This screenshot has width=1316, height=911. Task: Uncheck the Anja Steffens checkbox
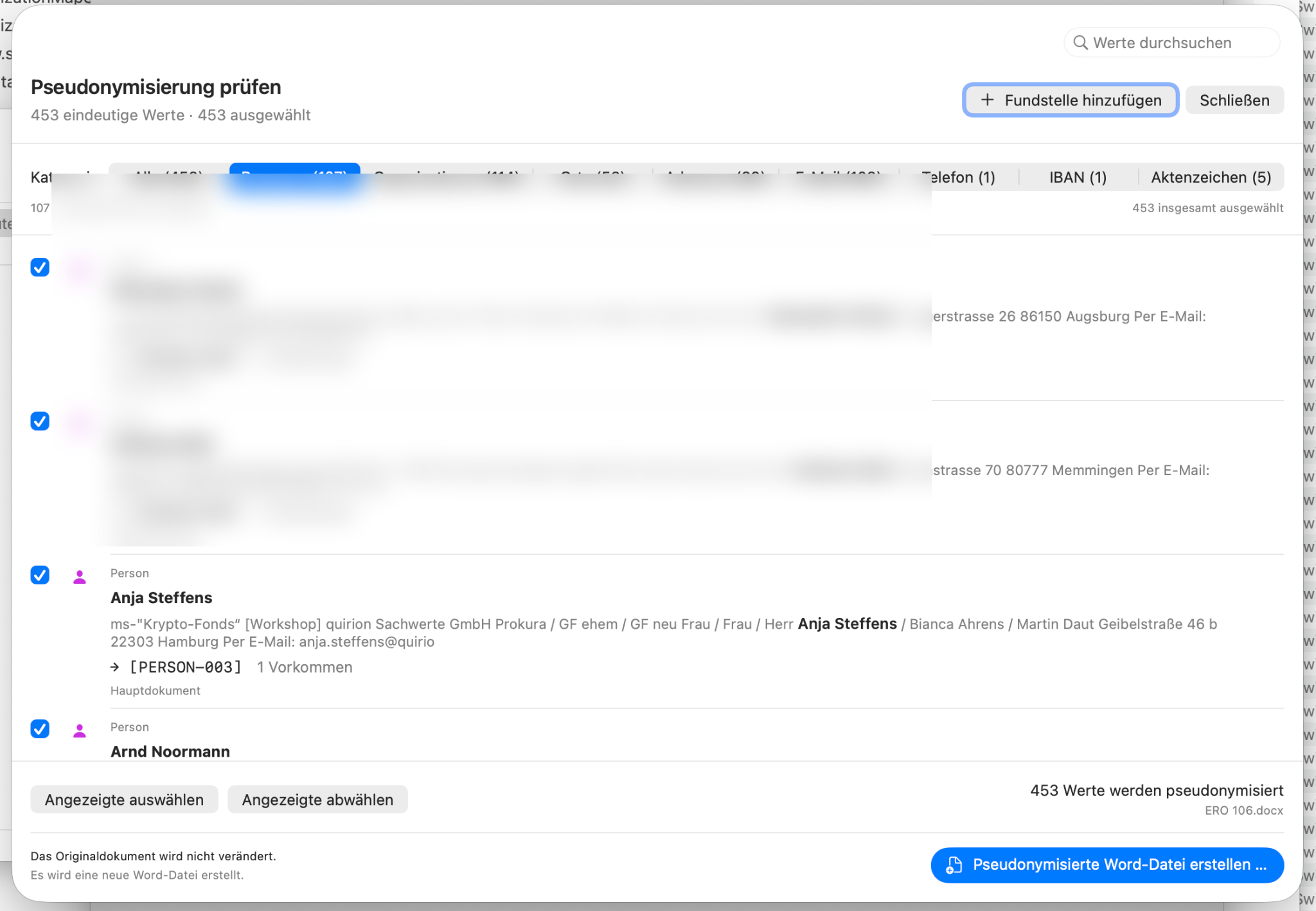[40, 575]
